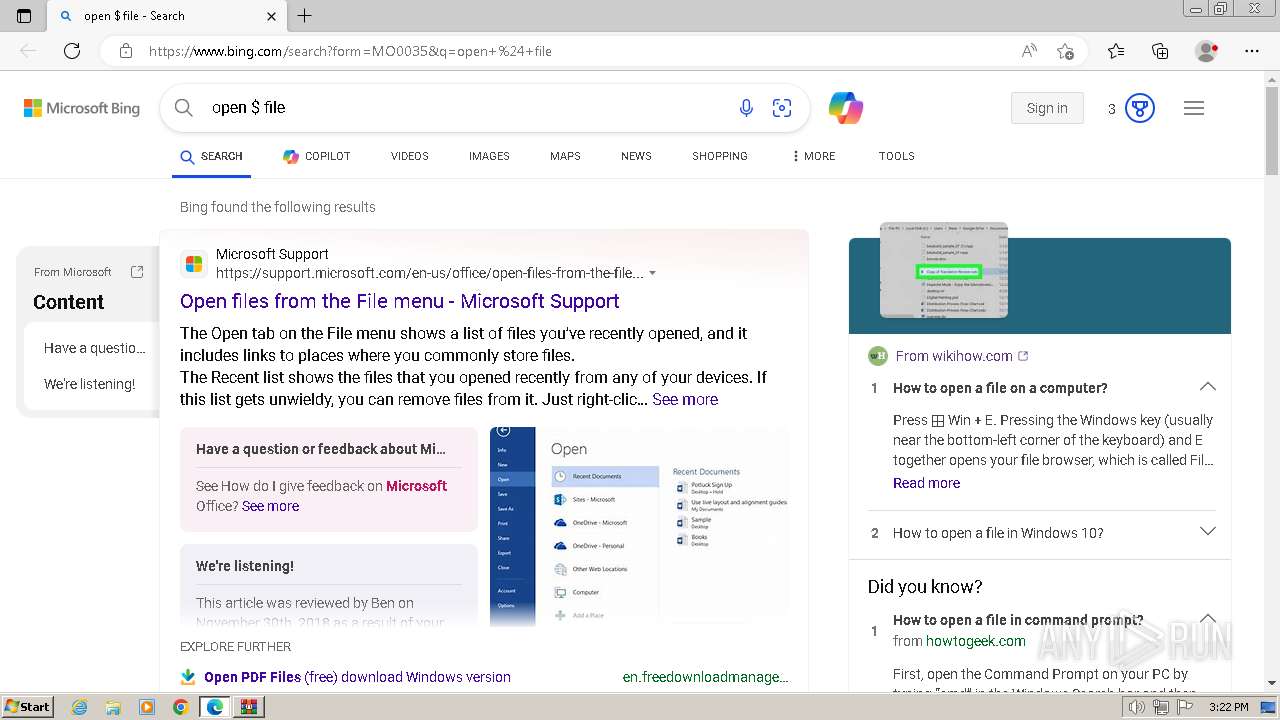Open the Bing hamburger menu
The height and width of the screenshot is (720, 1280).
pyautogui.click(x=1194, y=108)
